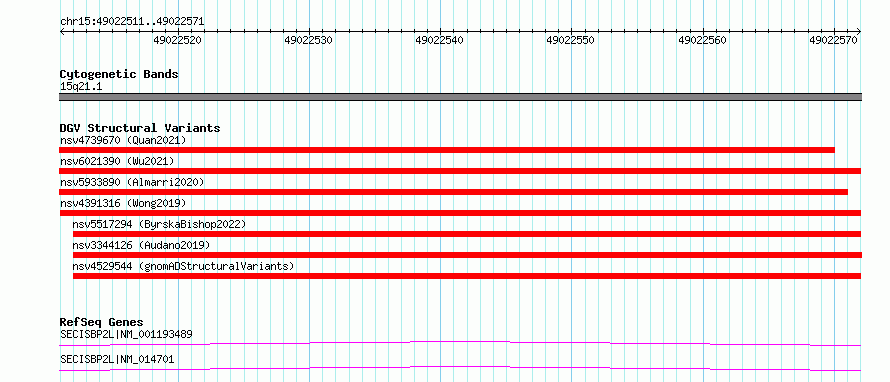Click the 15q21.1 band label

pos(81,87)
